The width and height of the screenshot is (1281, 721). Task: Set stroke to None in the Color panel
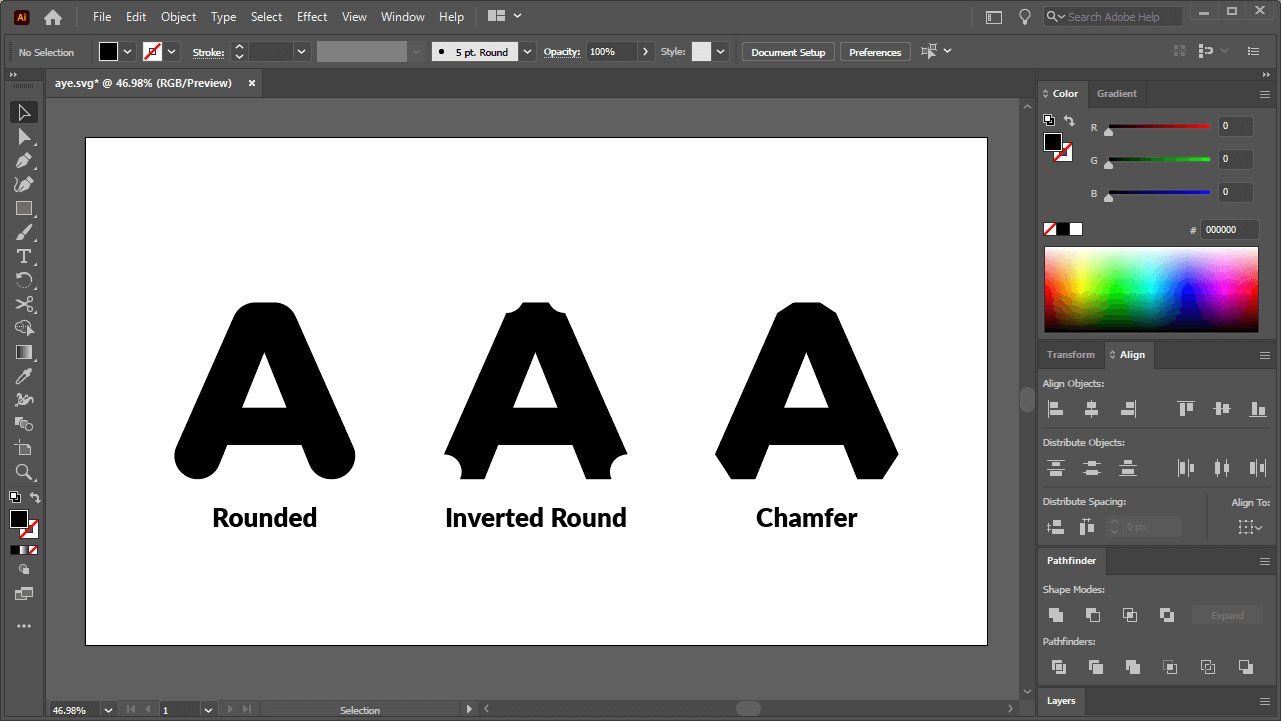(x=1049, y=228)
